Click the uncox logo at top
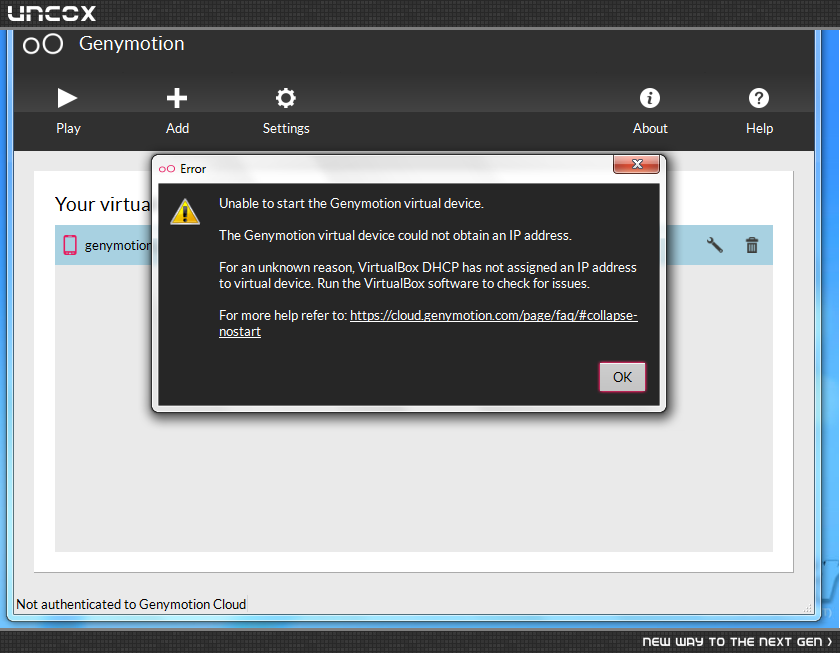The width and height of the screenshot is (840, 653). (51, 13)
